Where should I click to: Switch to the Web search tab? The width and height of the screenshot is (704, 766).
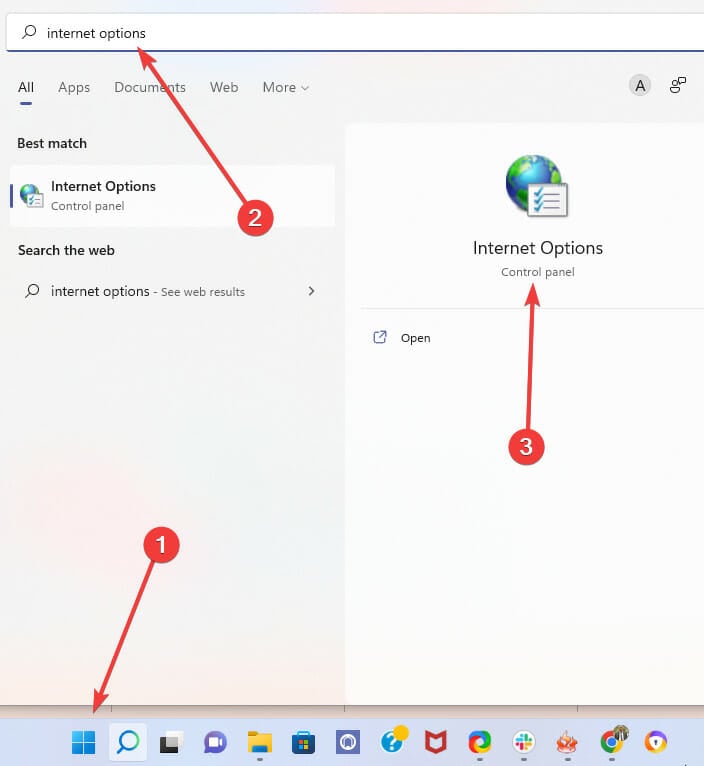click(224, 87)
